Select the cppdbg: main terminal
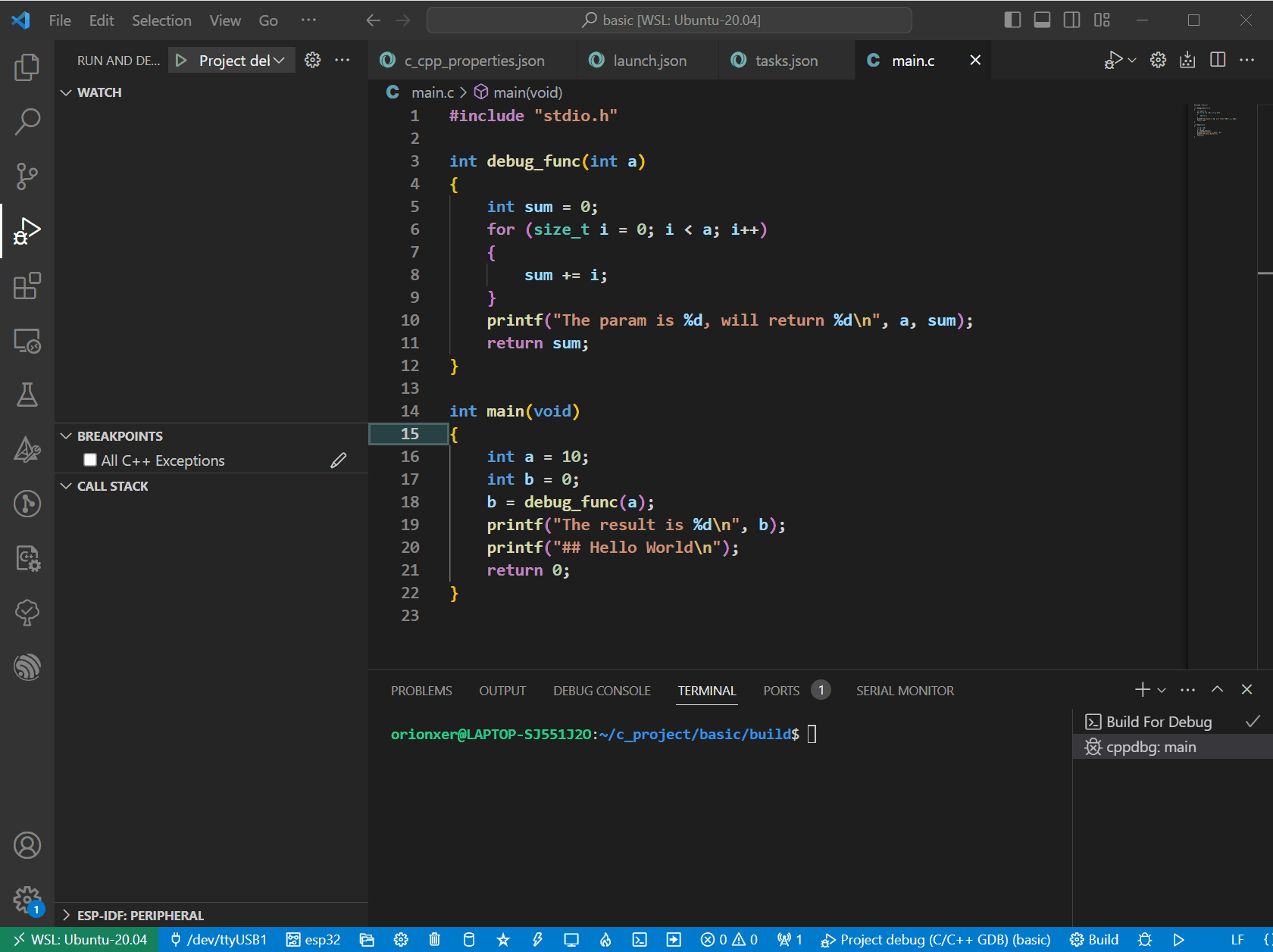 [x=1172, y=747]
